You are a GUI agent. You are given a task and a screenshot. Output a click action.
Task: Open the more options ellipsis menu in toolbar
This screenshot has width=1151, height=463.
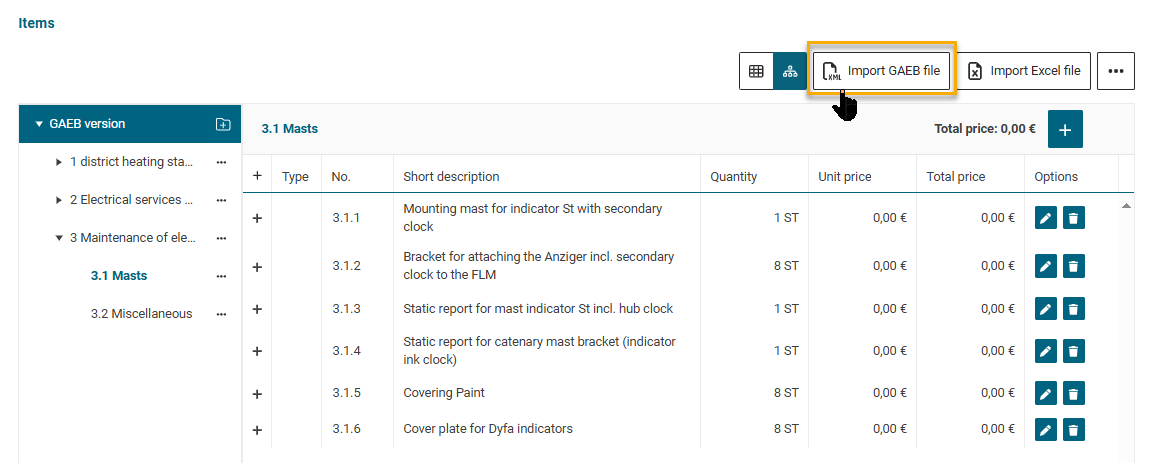click(x=1115, y=71)
